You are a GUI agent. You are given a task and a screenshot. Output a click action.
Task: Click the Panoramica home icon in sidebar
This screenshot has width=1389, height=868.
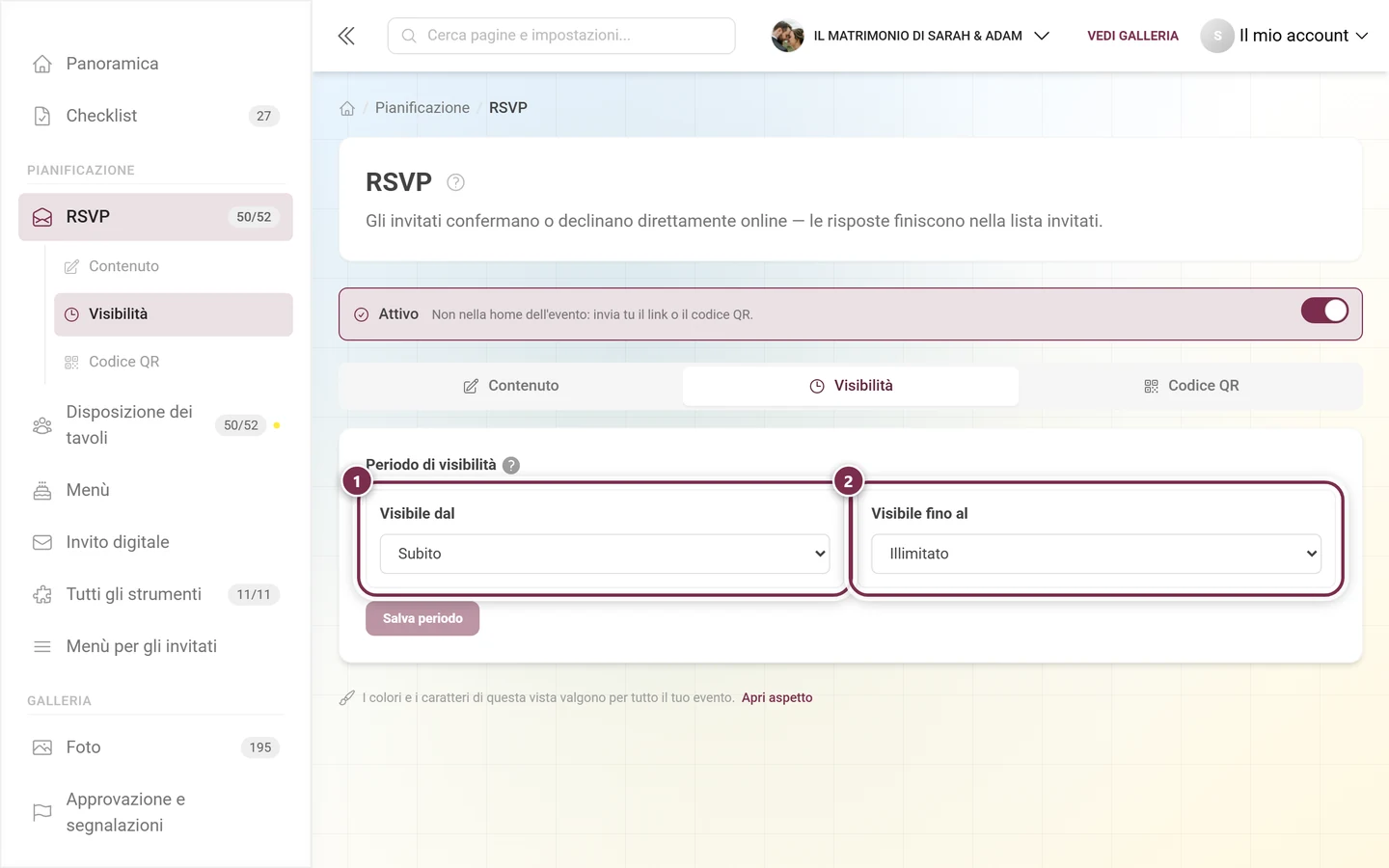tap(42, 64)
